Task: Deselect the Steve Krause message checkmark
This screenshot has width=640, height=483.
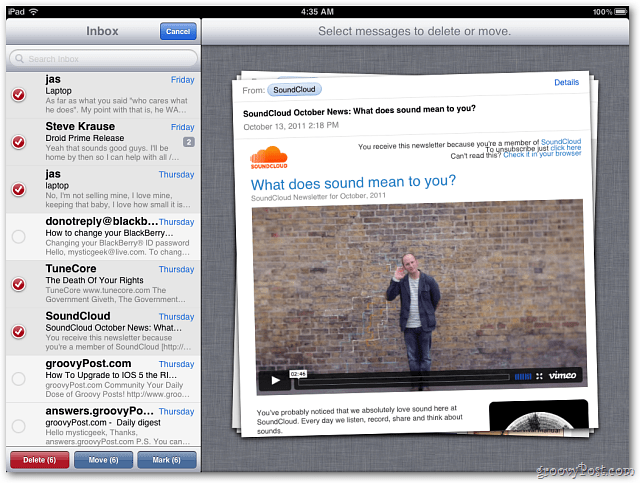Action: coord(18,142)
